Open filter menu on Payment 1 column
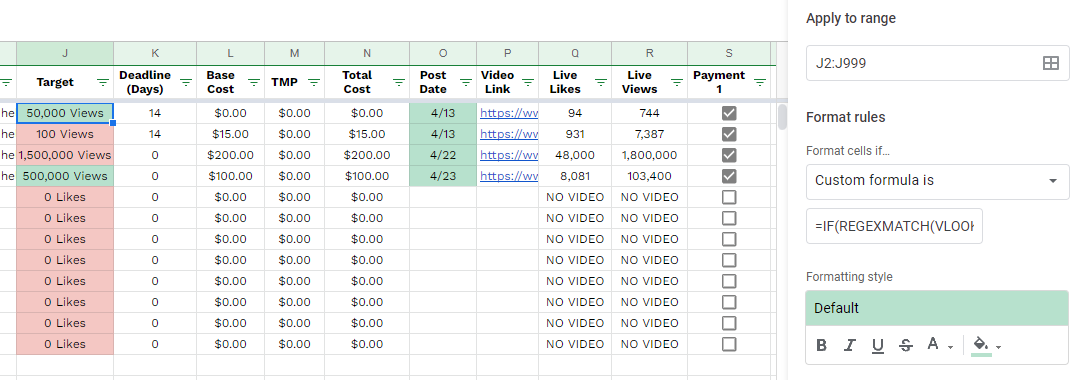Screen dimensions: 1083x380 coord(760,82)
